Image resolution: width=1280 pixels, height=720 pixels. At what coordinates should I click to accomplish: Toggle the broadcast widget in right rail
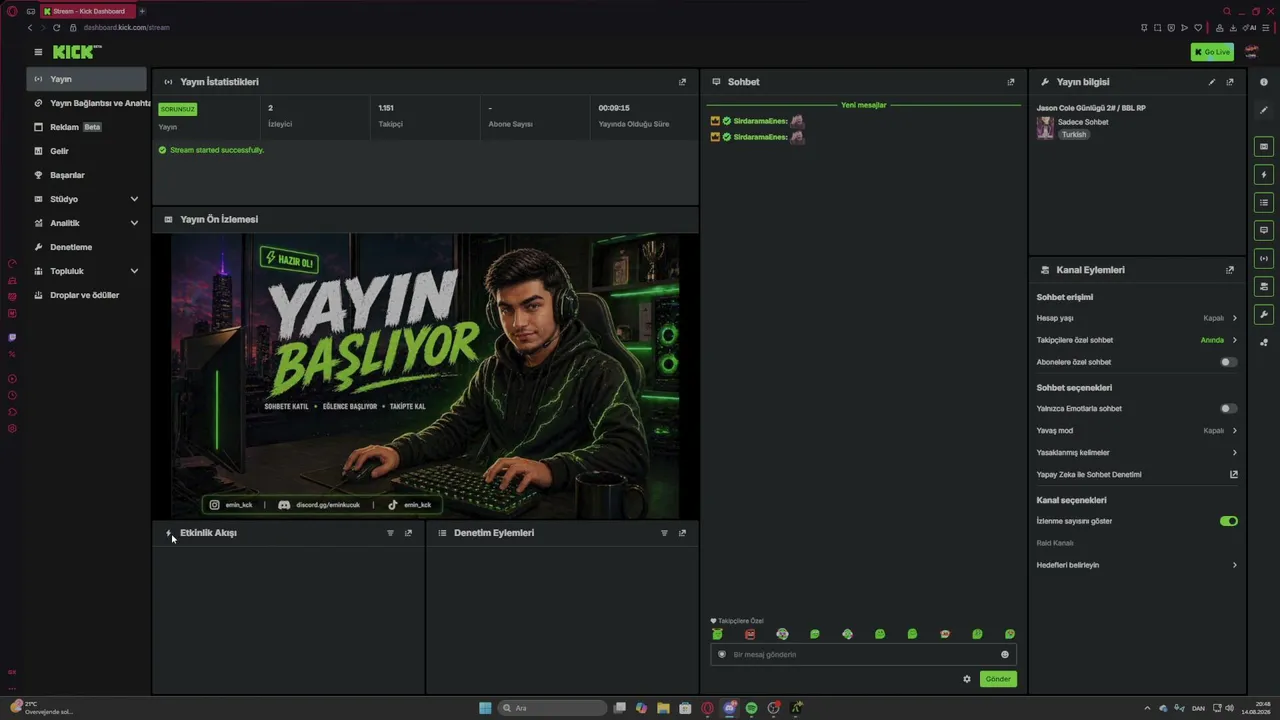tap(1264, 259)
